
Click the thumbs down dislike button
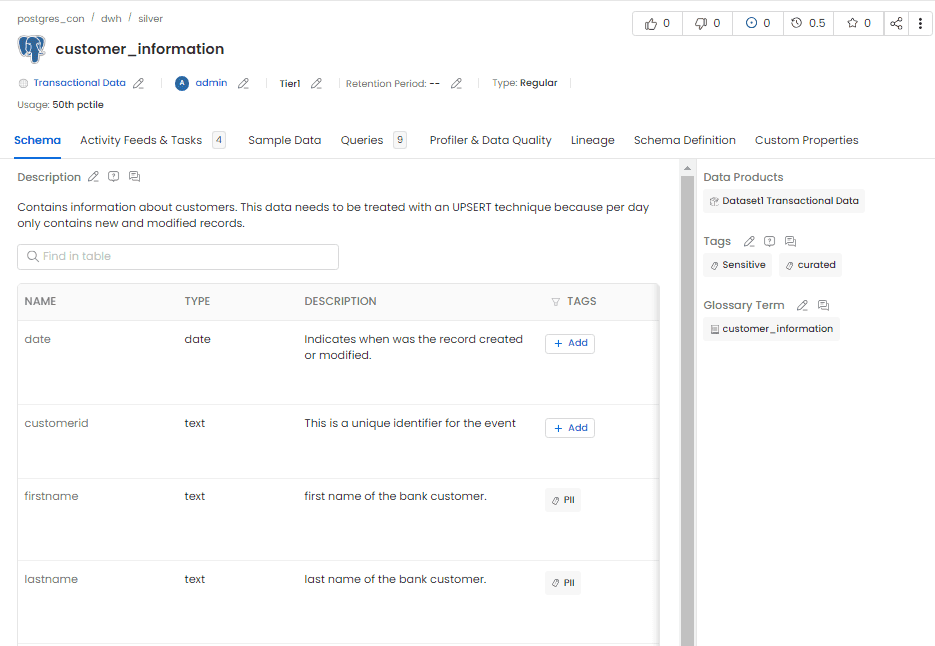707,23
